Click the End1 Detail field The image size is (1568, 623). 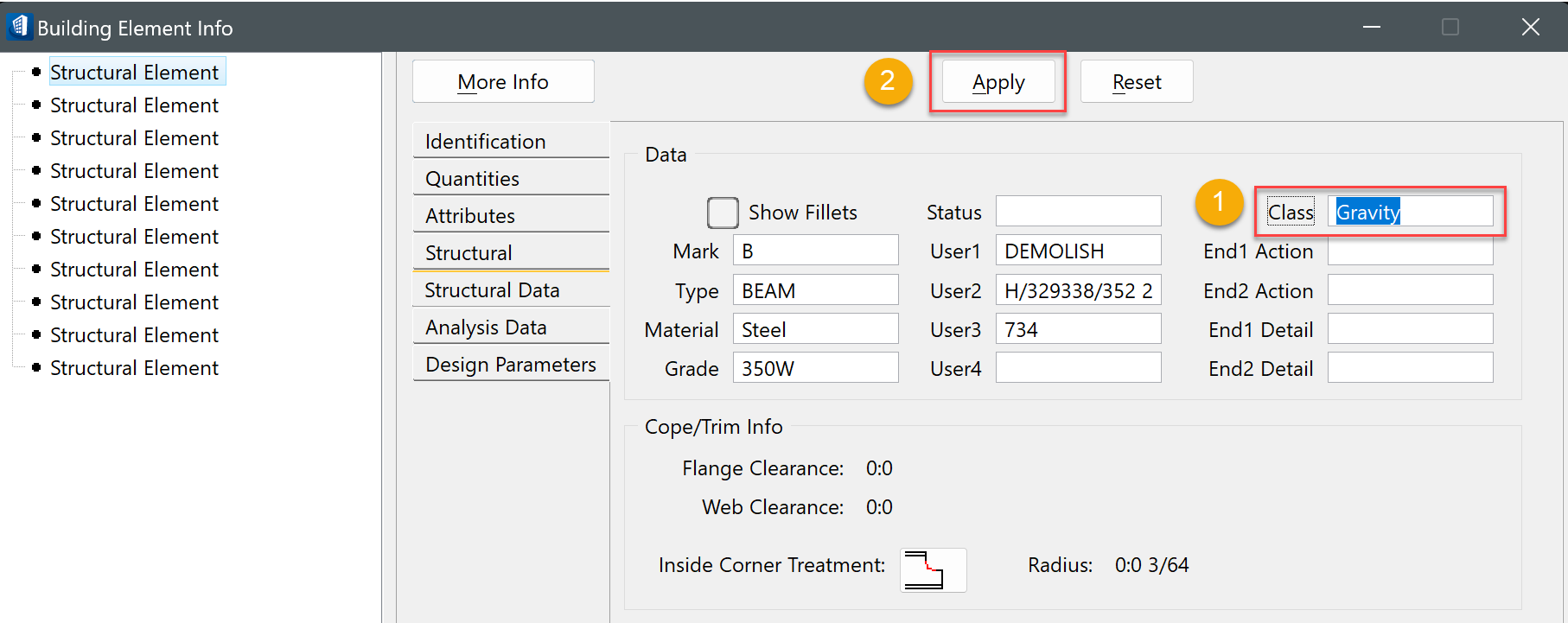[1410, 329]
